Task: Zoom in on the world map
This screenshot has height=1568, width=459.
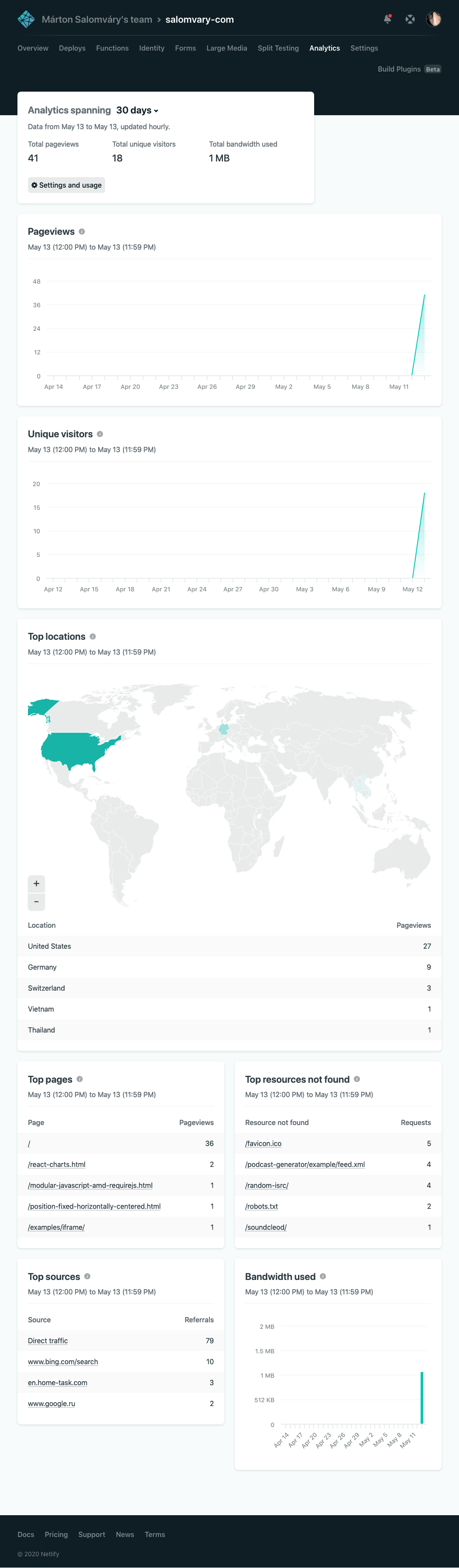Action: [x=37, y=883]
